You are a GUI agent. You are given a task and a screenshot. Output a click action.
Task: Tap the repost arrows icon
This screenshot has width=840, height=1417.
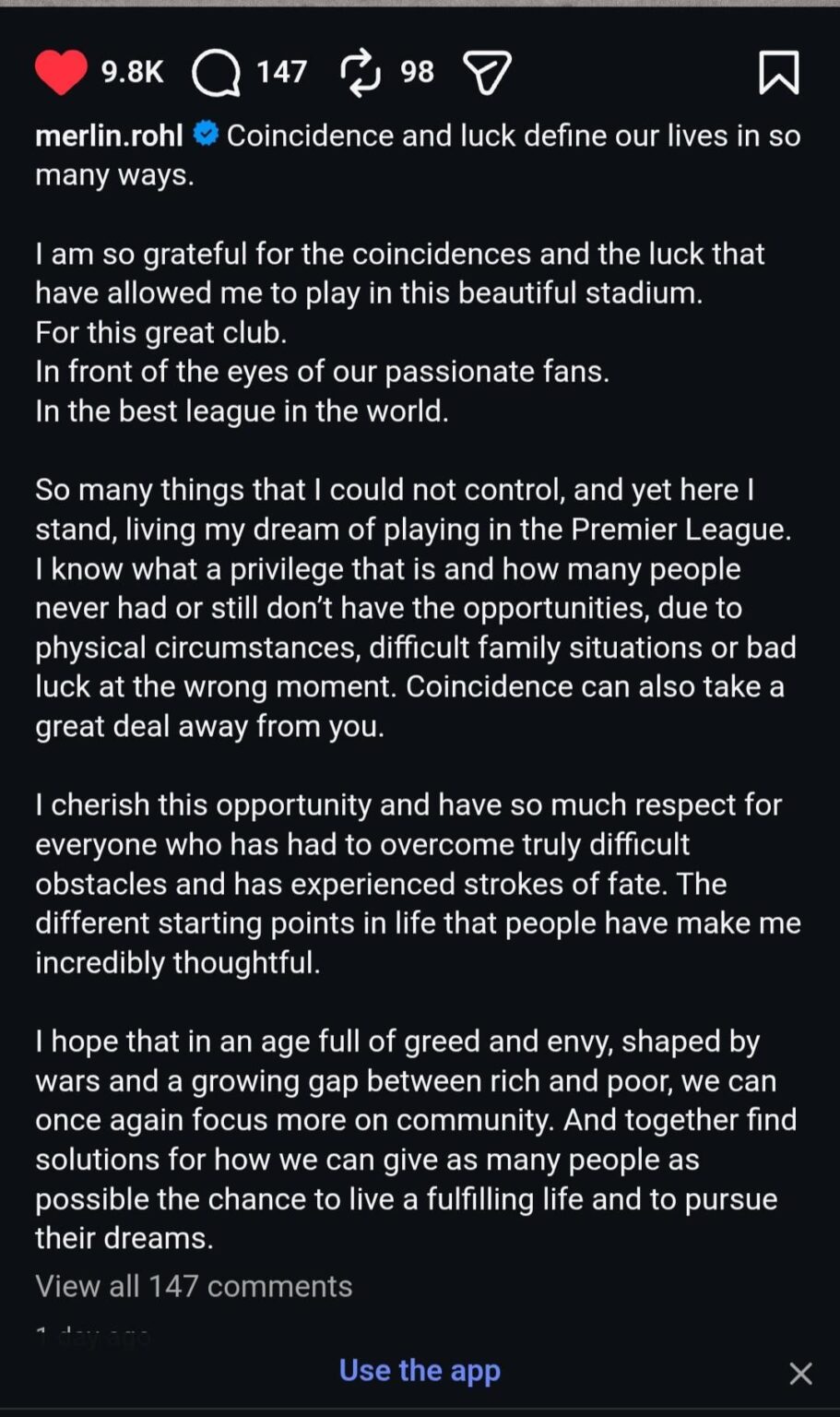coord(360,72)
